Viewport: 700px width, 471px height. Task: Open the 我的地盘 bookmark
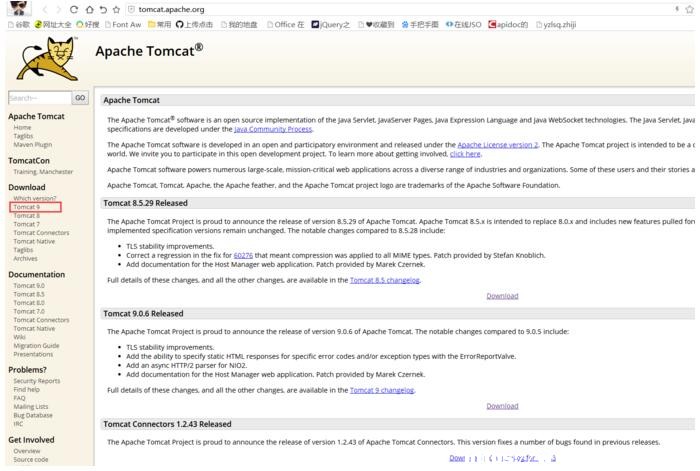pyautogui.click(x=239, y=25)
